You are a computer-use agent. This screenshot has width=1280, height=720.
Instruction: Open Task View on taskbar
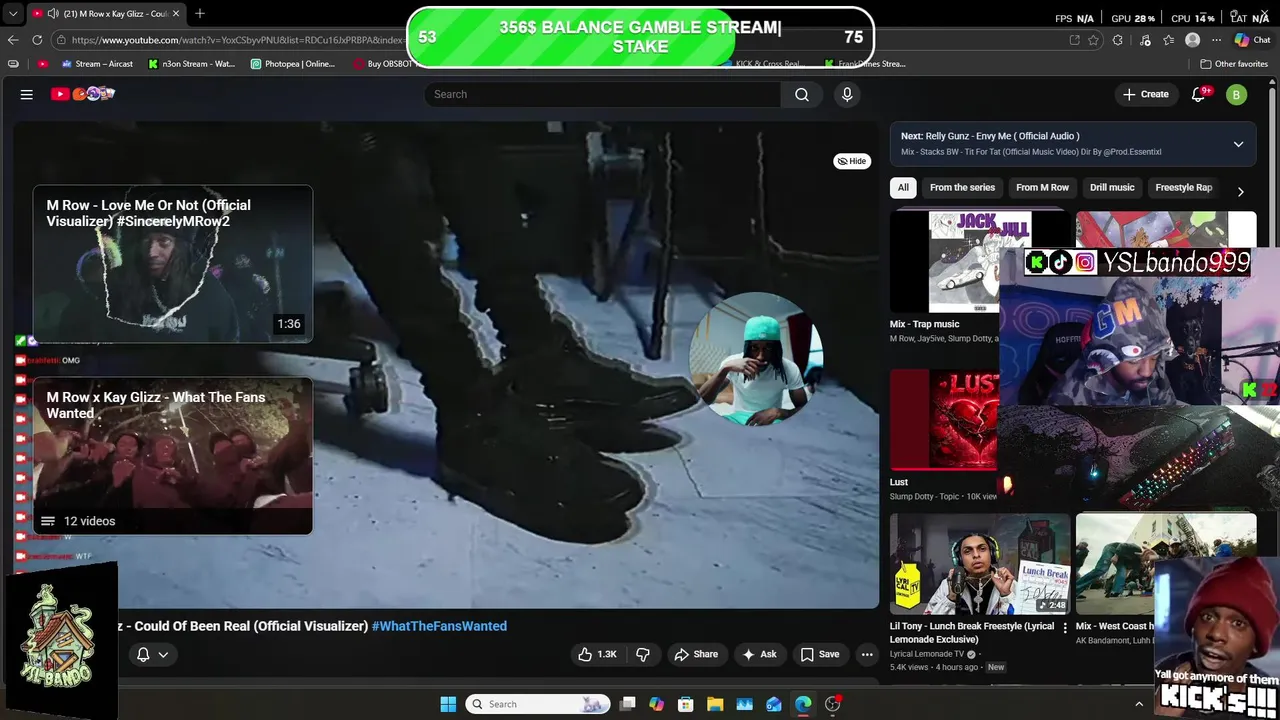627,704
